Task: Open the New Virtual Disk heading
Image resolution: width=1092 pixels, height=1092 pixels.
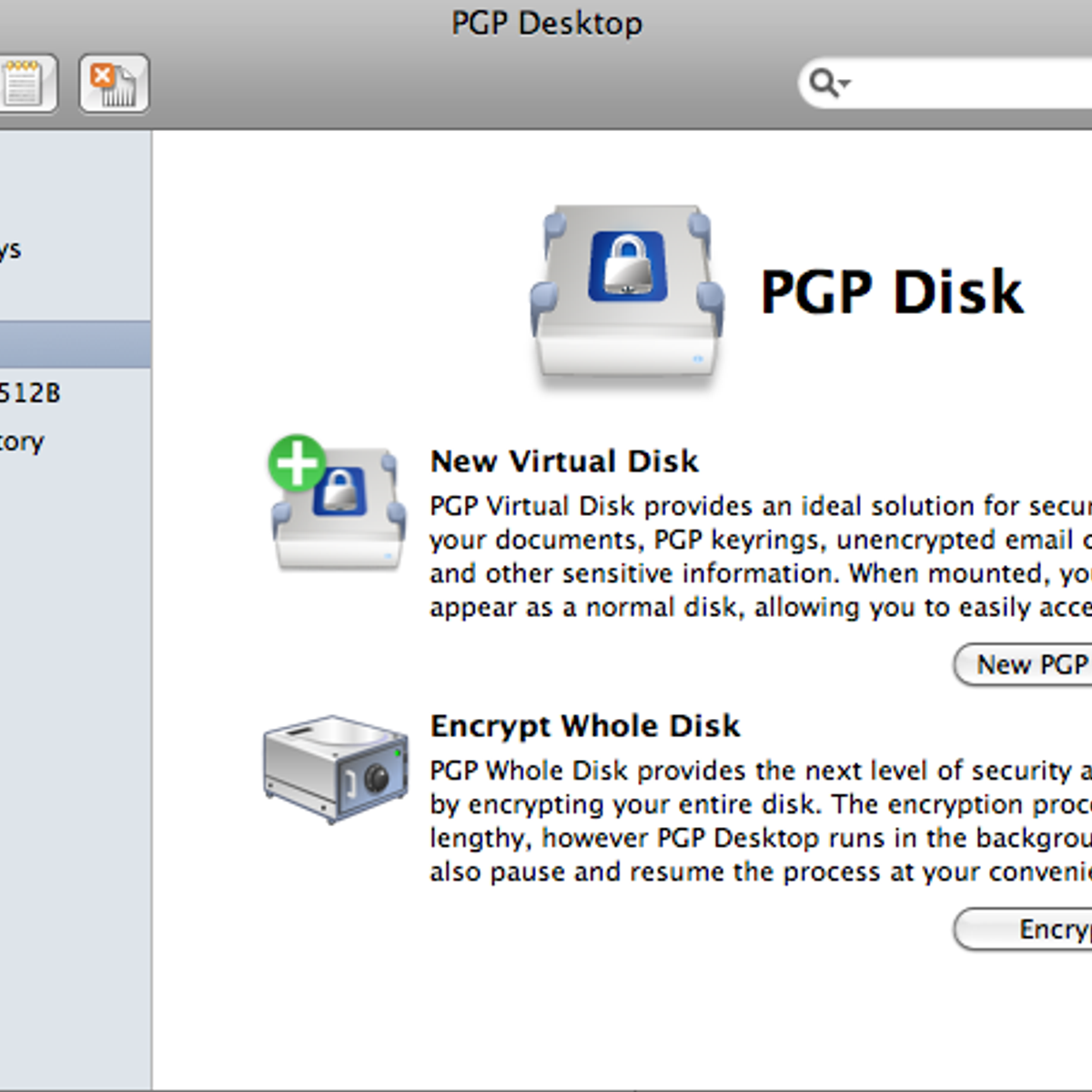Action: [564, 461]
